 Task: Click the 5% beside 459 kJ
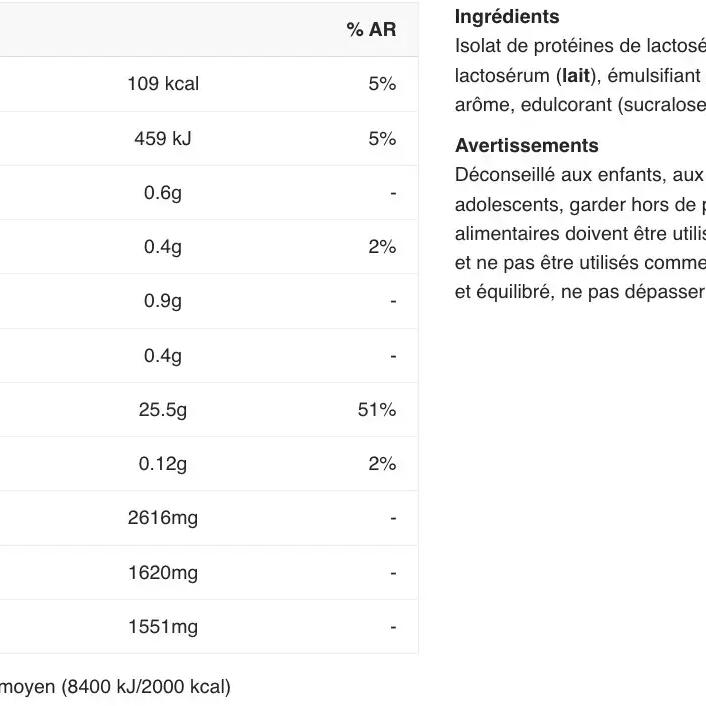pyautogui.click(x=382, y=138)
